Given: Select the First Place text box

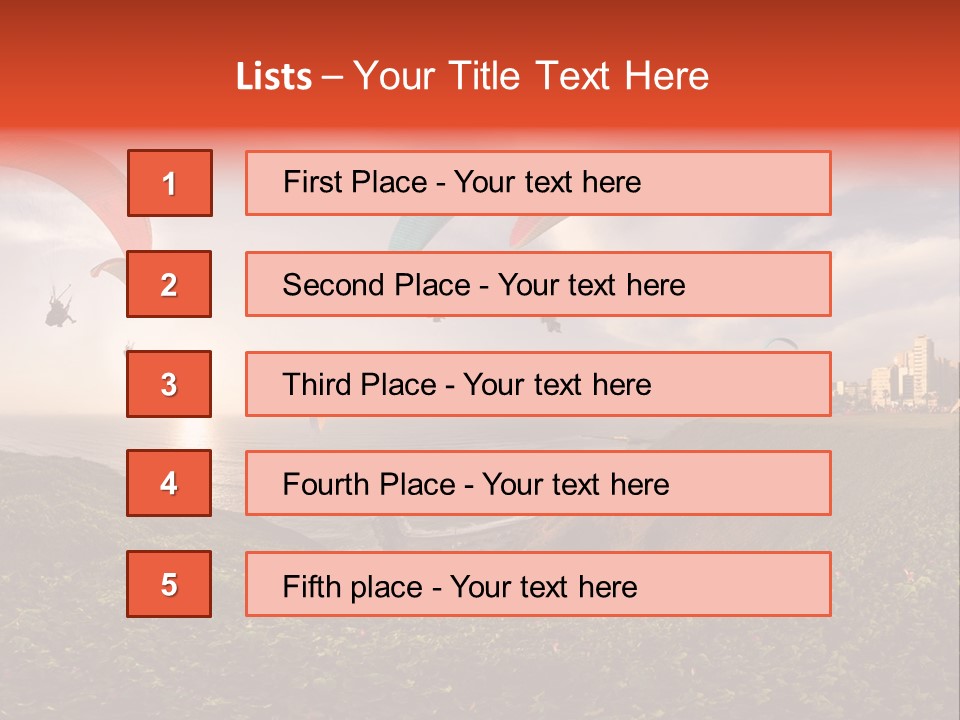Looking at the screenshot, I should pyautogui.click(x=538, y=183).
